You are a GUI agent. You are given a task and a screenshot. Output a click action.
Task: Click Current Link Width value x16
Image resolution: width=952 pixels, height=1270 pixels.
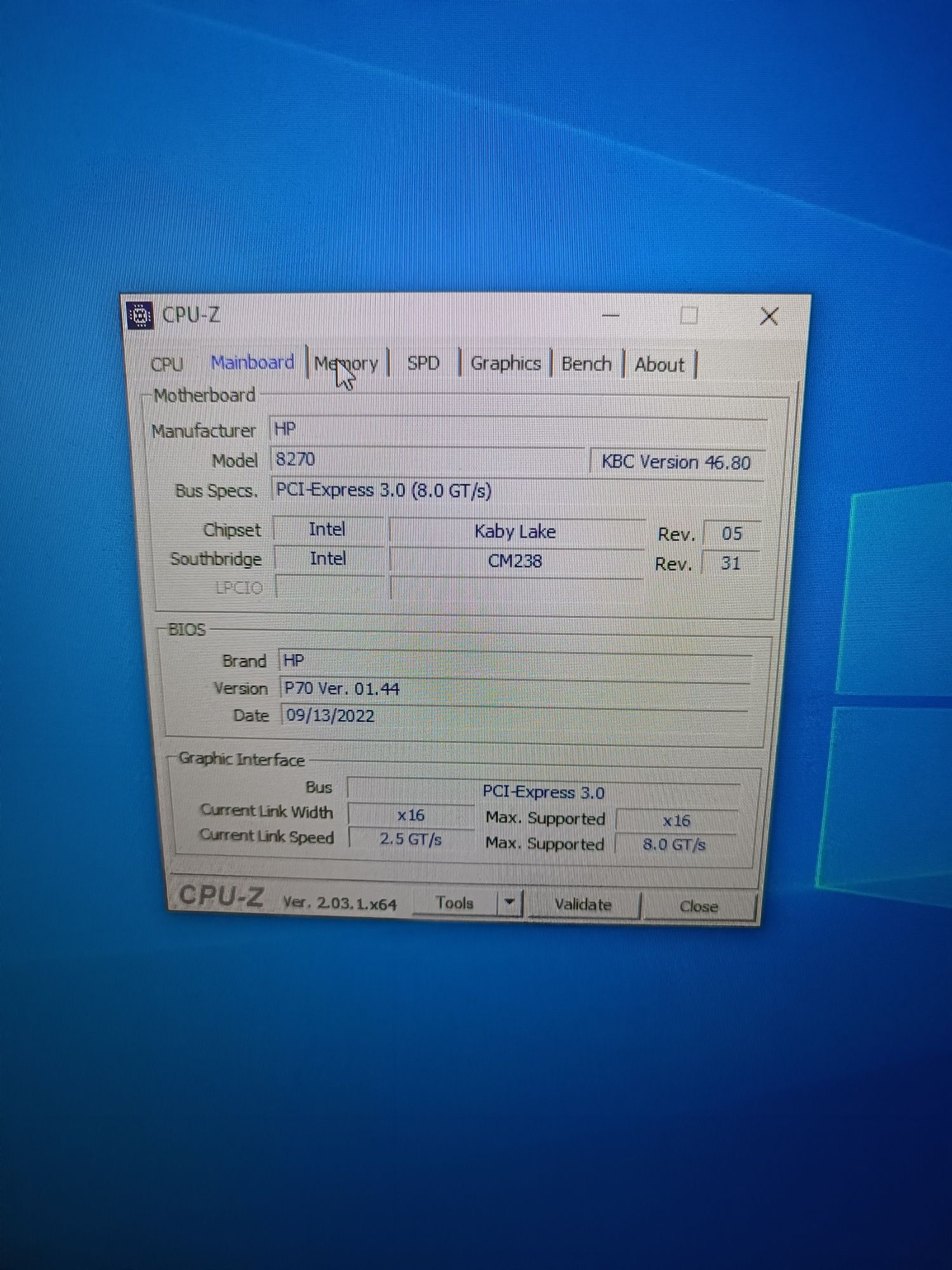coord(411,815)
